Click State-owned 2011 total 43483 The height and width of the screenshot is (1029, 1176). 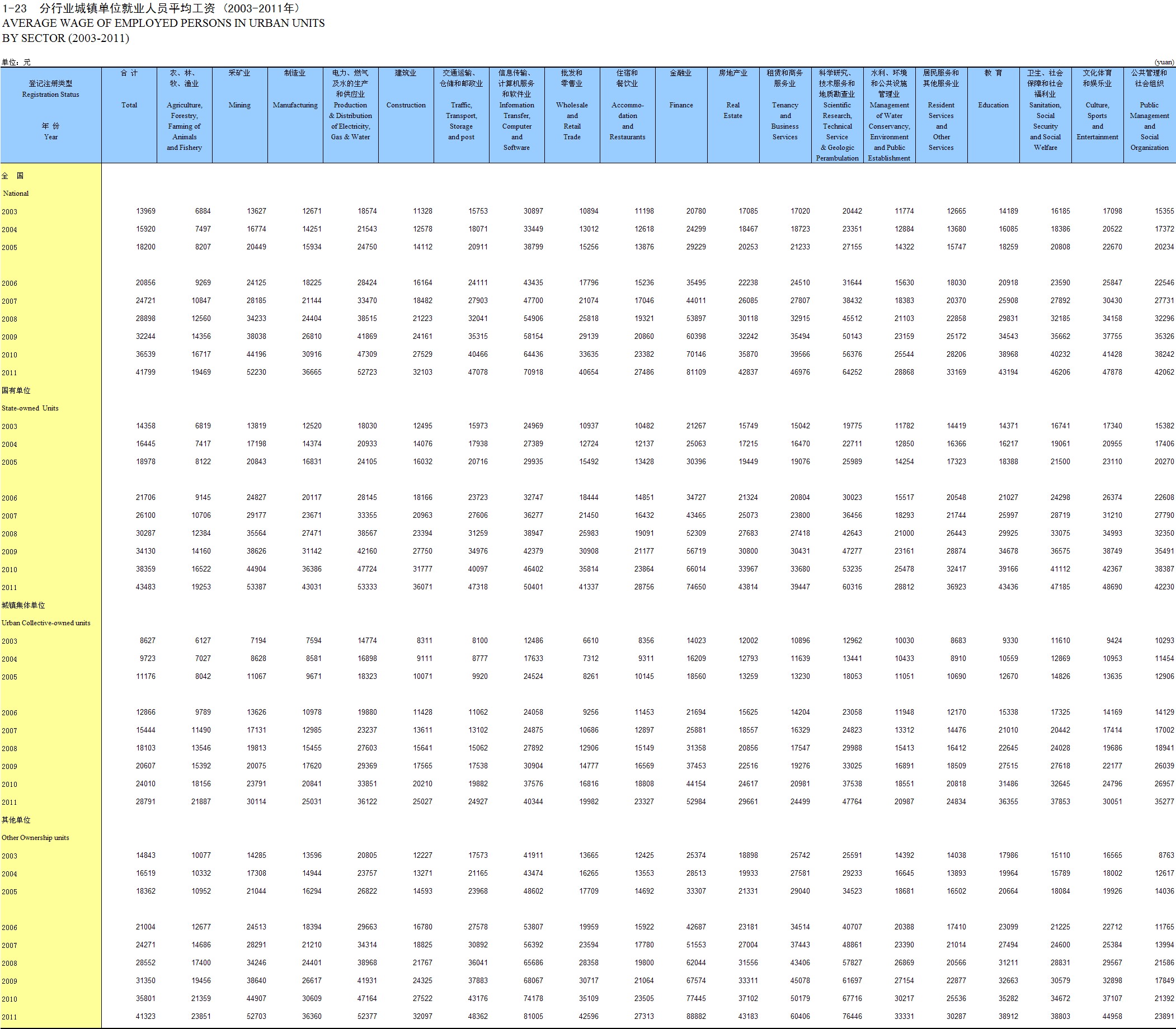145,587
